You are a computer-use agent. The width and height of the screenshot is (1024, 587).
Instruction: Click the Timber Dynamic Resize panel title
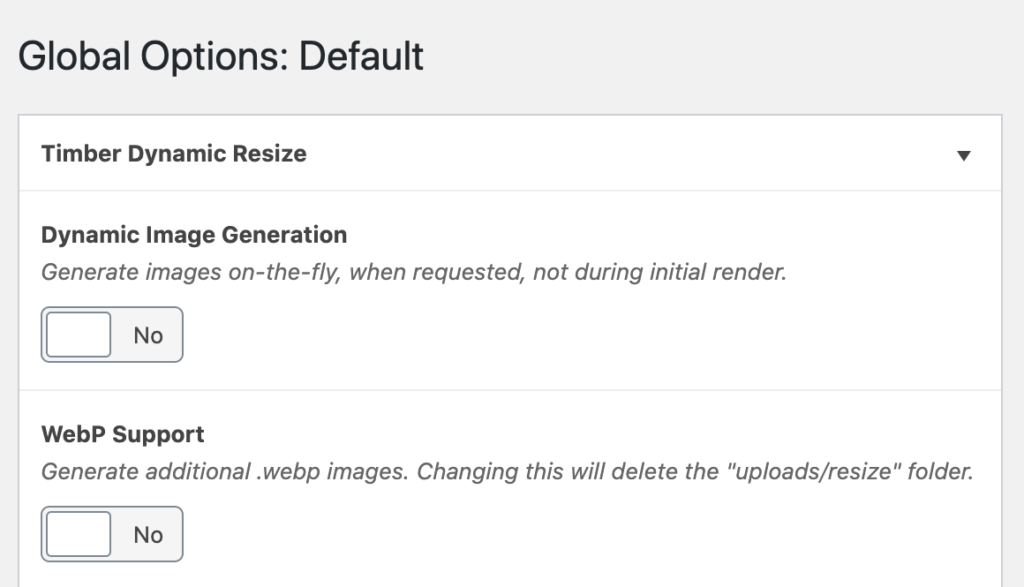[174, 154]
